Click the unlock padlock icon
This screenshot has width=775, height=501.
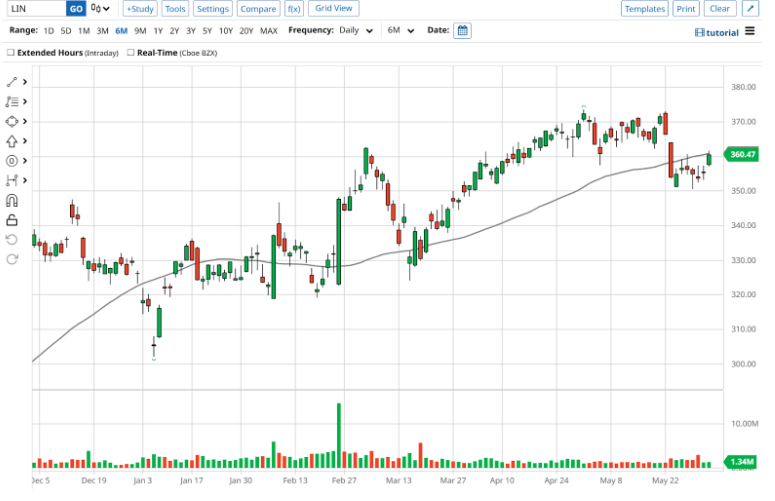pos(12,220)
